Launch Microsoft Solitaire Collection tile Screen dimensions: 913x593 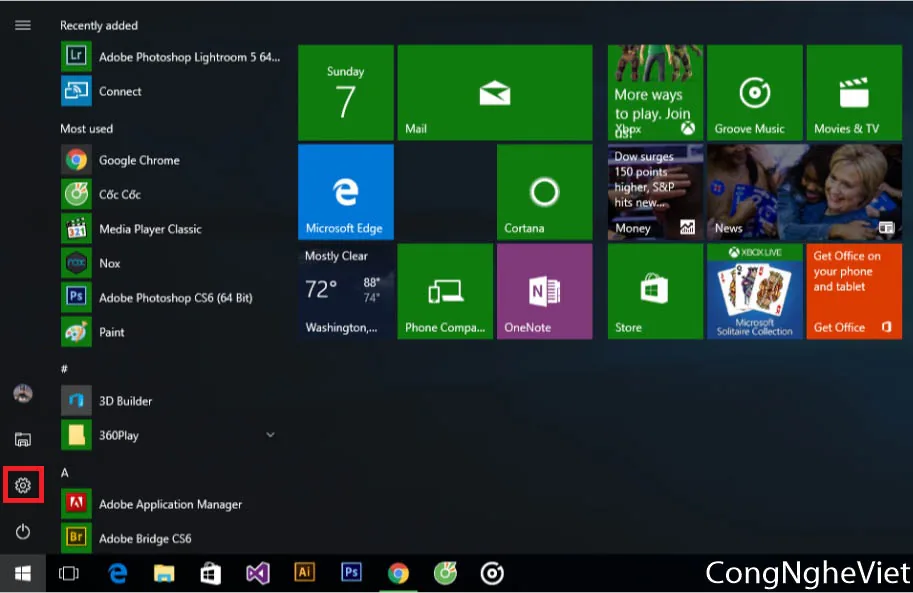(x=755, y=291)
